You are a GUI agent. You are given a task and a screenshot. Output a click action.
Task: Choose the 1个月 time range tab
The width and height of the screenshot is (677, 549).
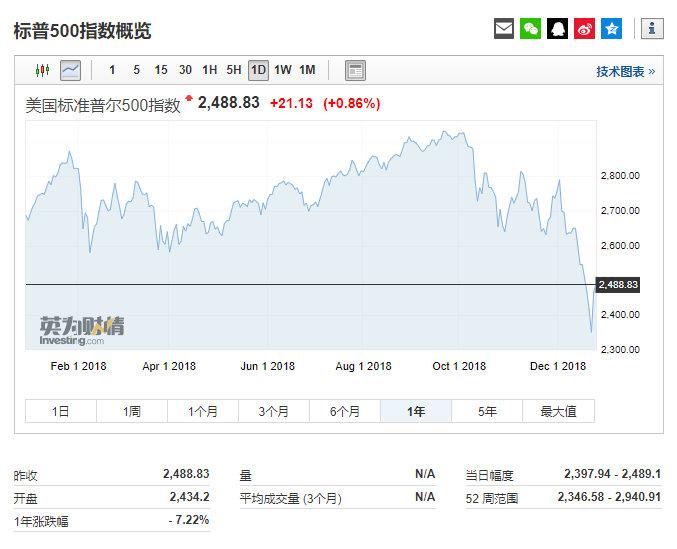tap(203, 411)
